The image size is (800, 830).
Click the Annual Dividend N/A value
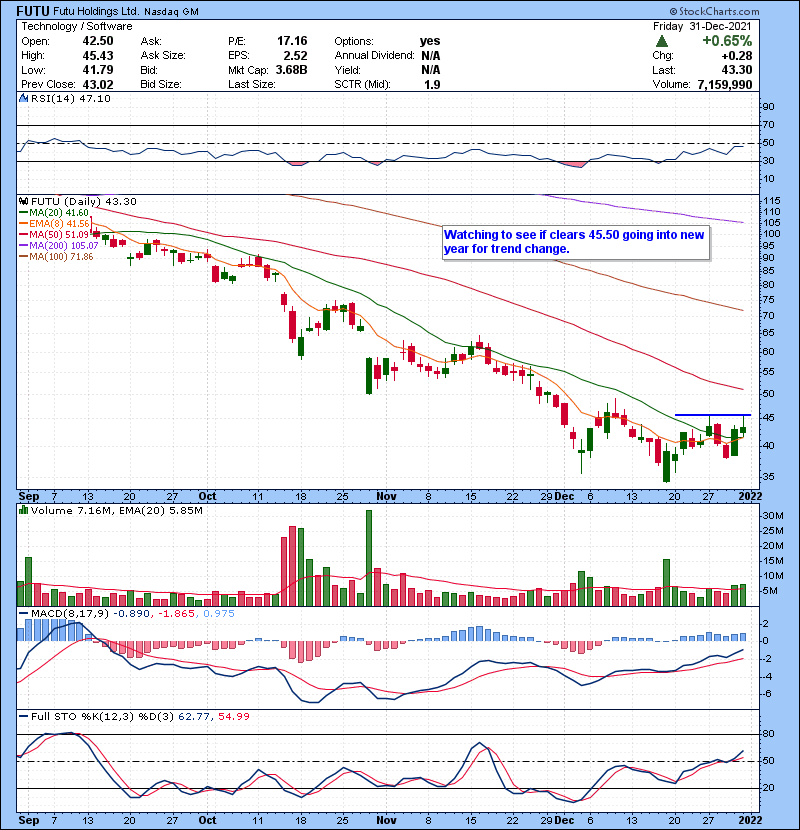click(x=431, y=56)
